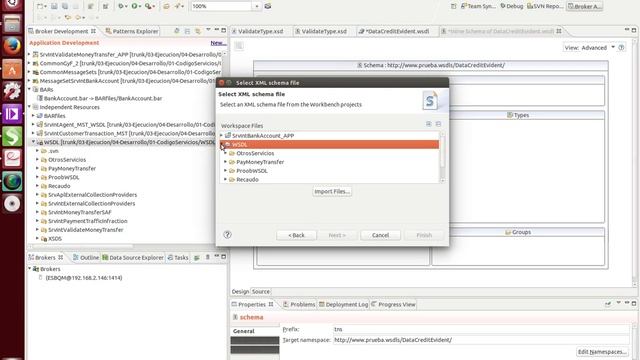Click the External Tools toolbar icon

click(x=149, y=6)
